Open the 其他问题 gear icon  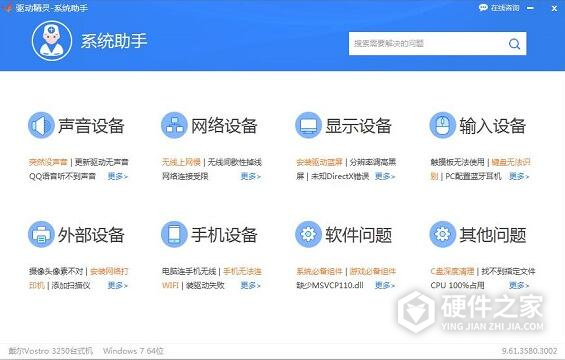pos(442,235)
